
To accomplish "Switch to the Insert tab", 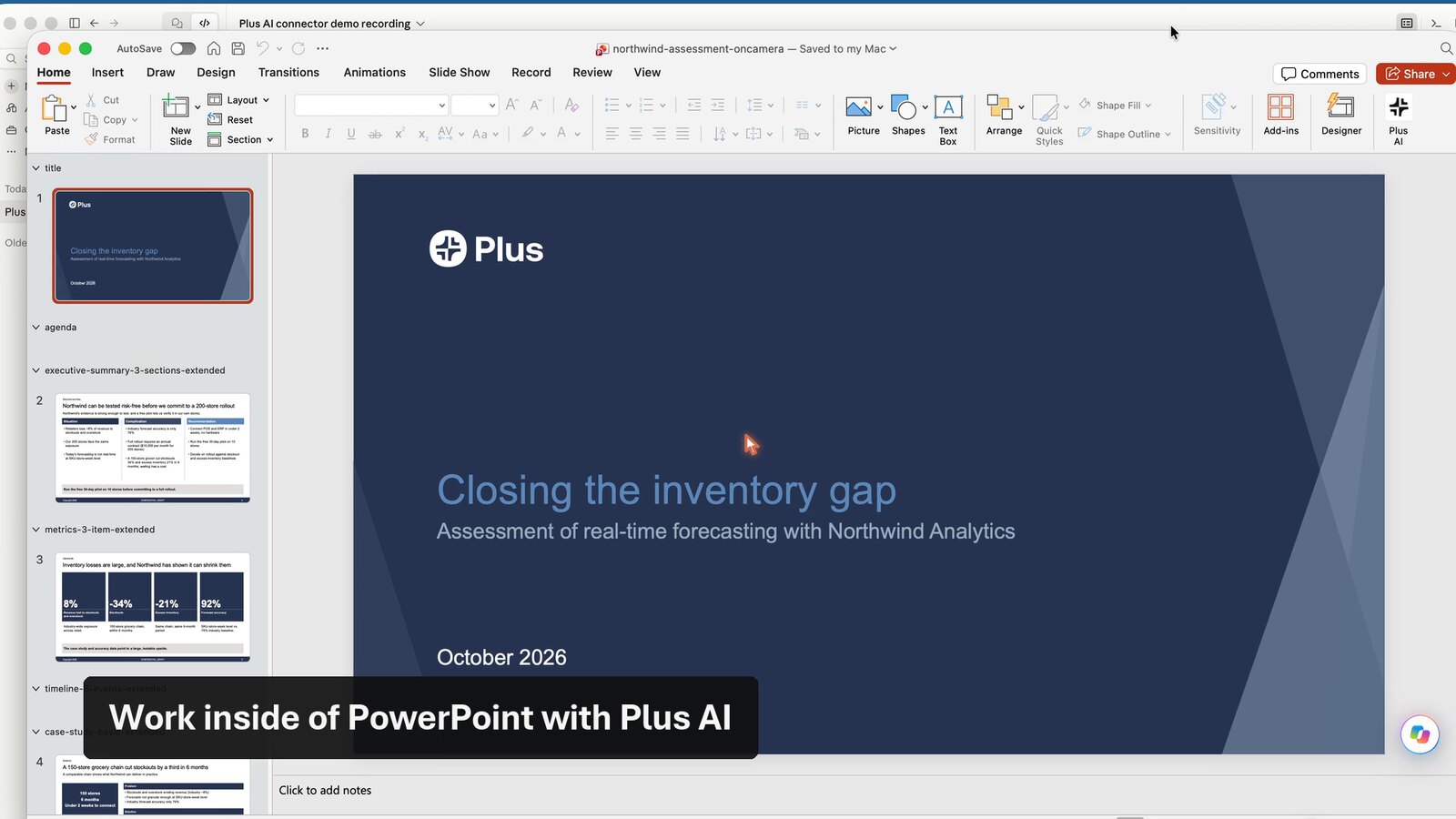I will [x=107, y=73].
